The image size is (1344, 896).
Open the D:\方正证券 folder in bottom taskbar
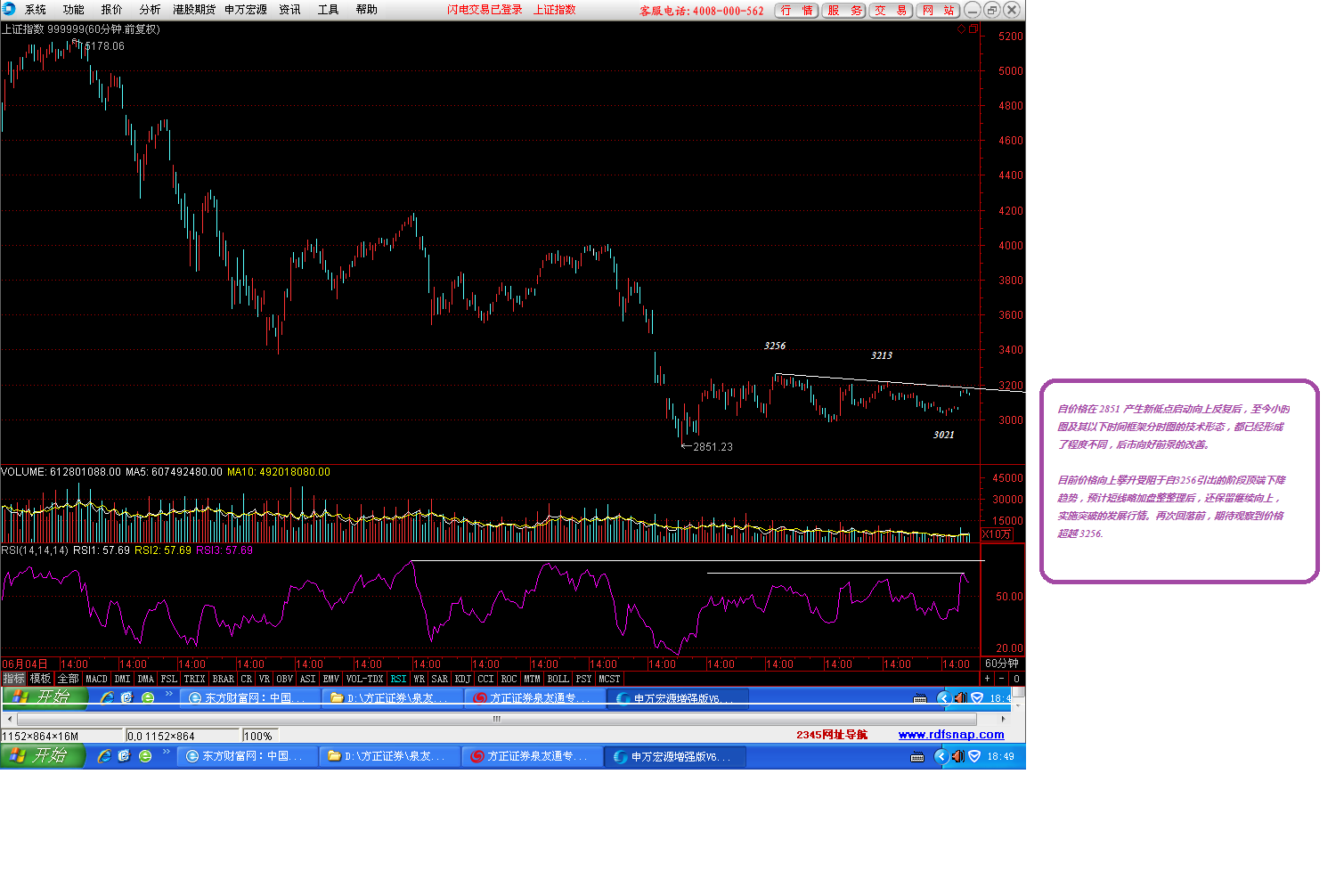point(389,756)
